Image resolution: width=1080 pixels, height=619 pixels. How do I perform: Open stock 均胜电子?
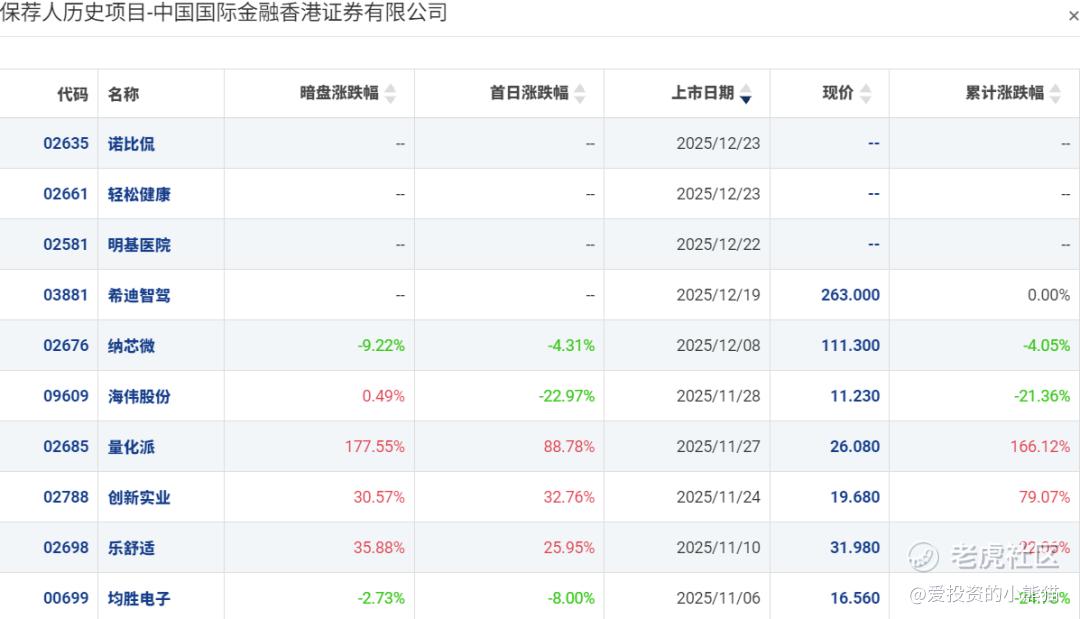coord(139,599)
